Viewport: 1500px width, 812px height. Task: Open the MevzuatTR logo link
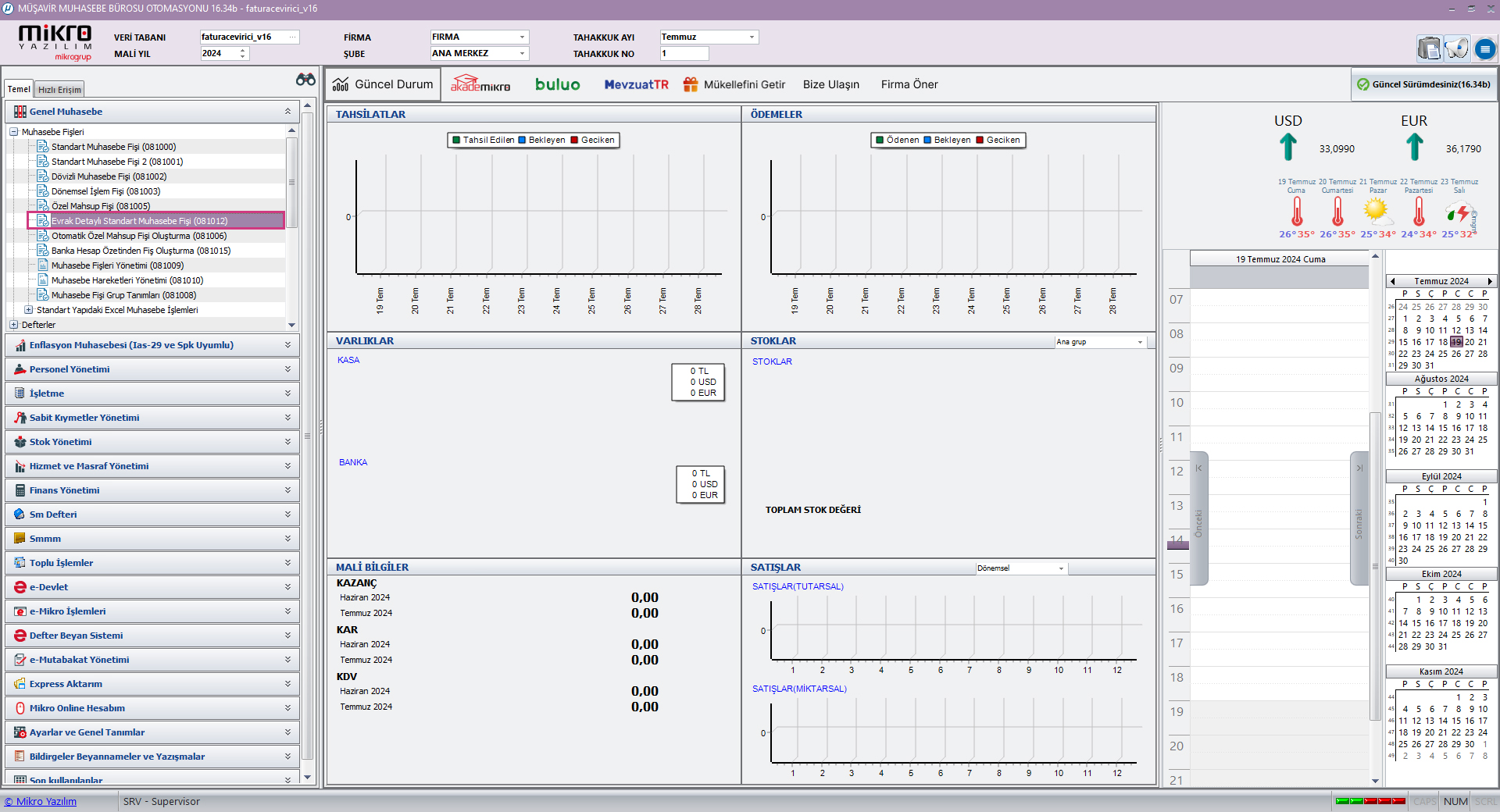coord(636,84)
